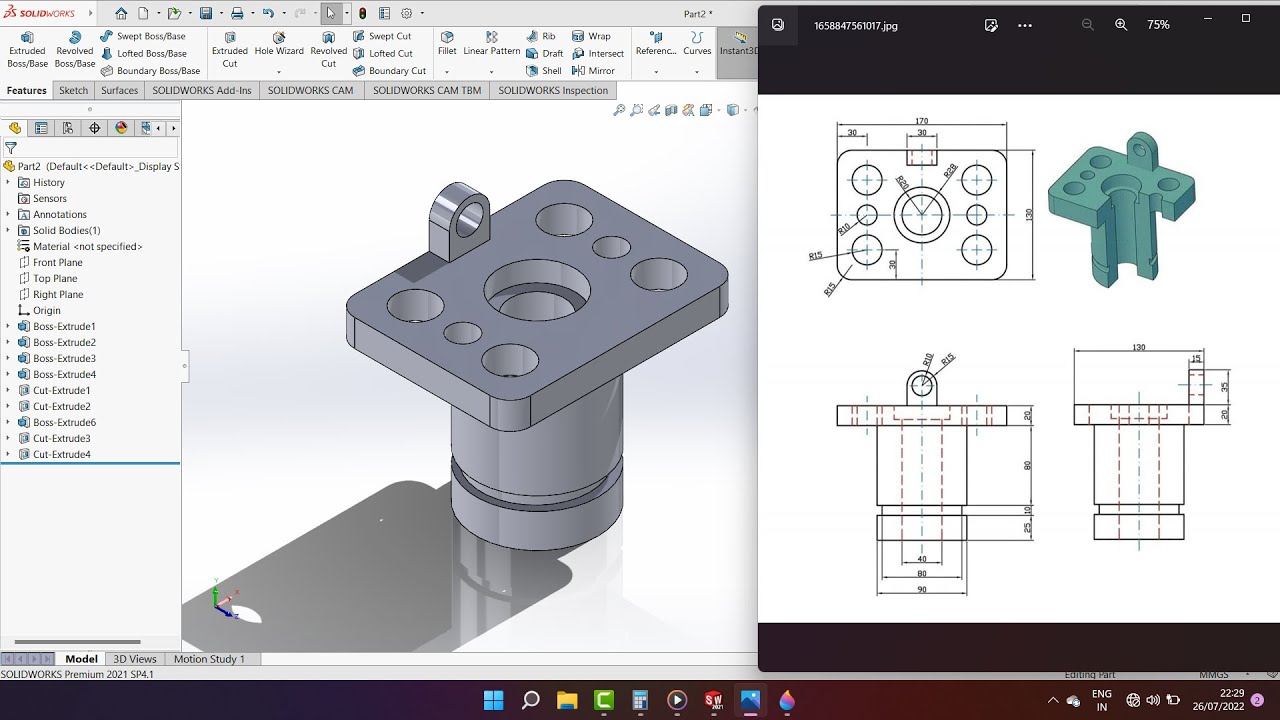Viewport: 1280px width, 720px height.
Task: Expand the History folder node
Action: coord(9,183)
